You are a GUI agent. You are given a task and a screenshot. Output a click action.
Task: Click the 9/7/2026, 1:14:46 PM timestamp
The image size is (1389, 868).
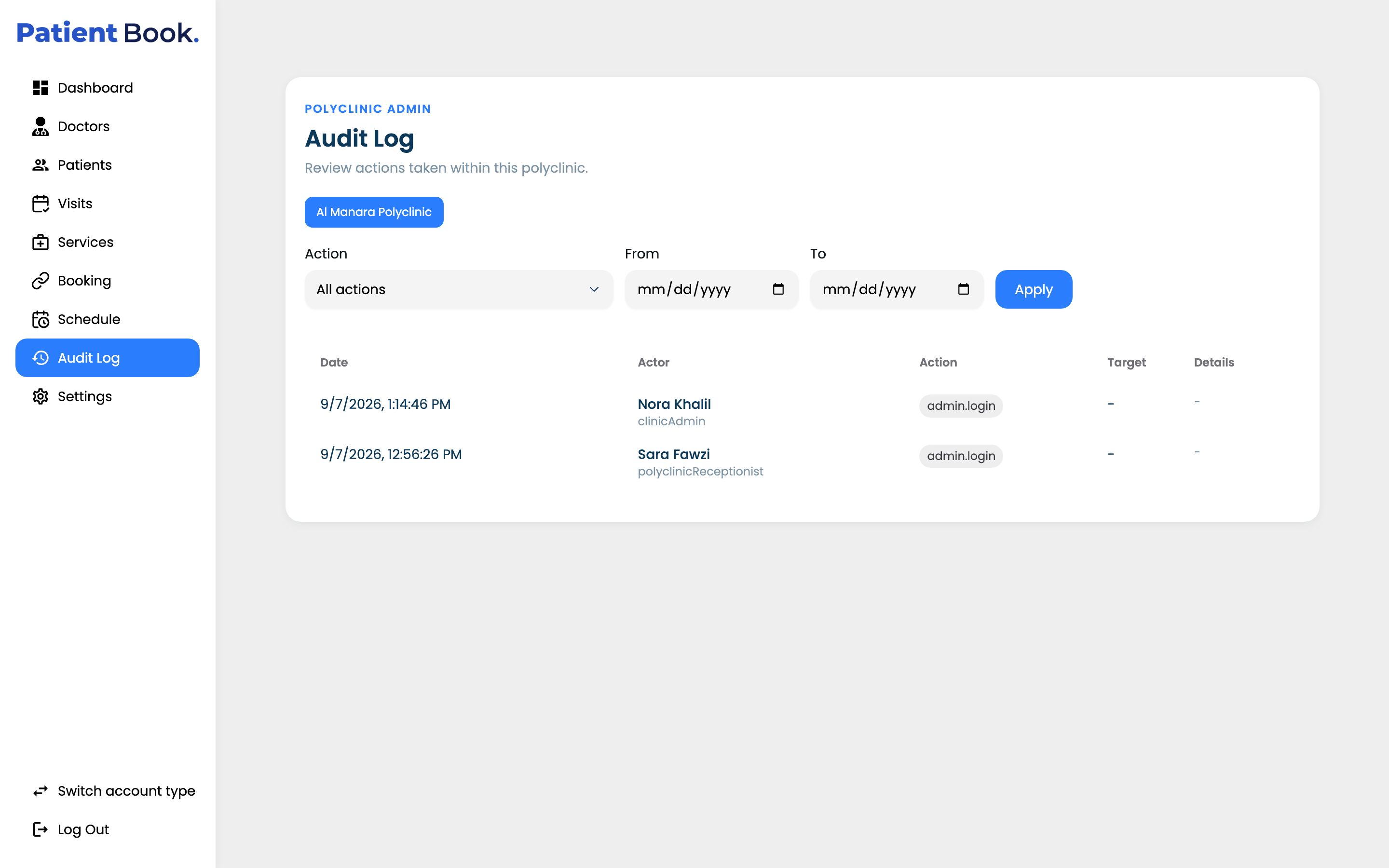click(x=385, y=404)
